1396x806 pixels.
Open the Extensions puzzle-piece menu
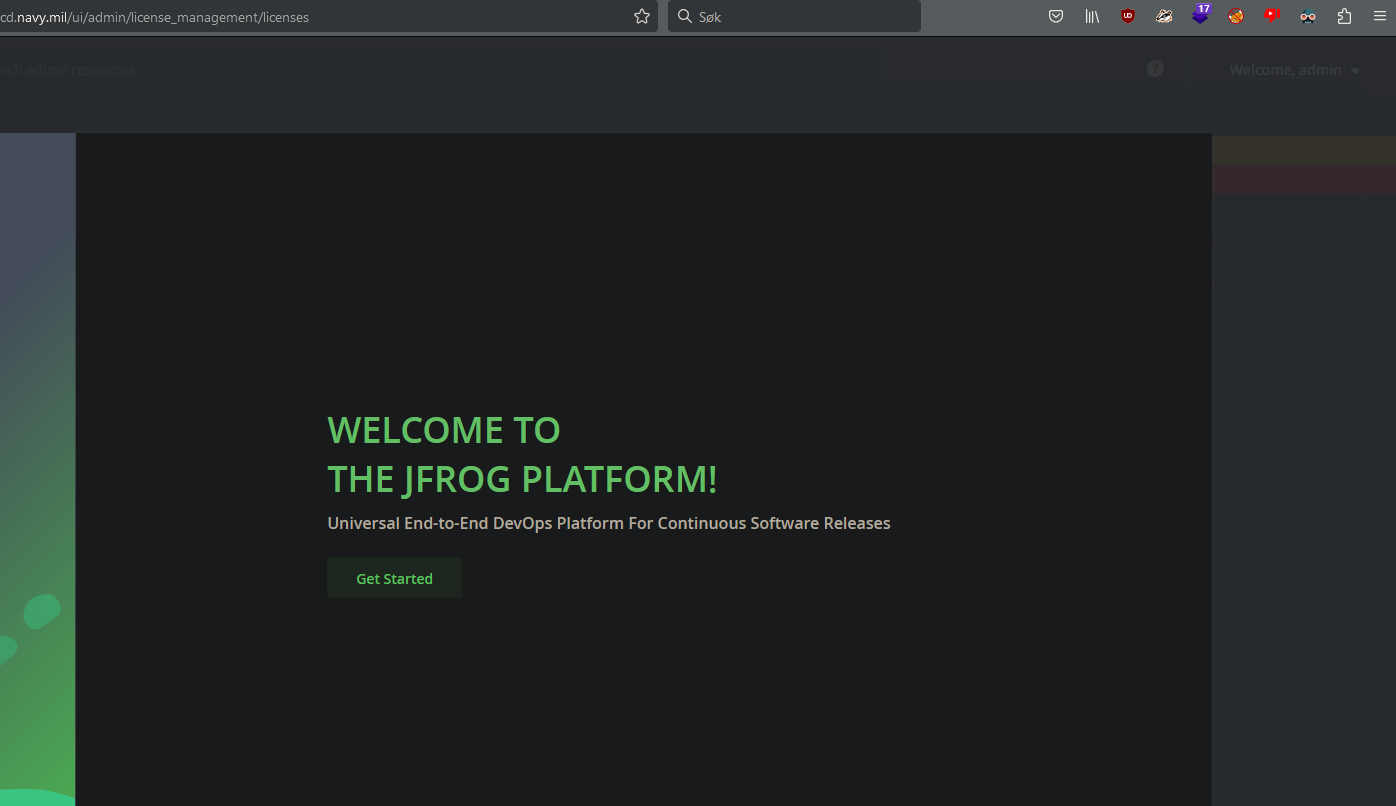point(1344,17)
